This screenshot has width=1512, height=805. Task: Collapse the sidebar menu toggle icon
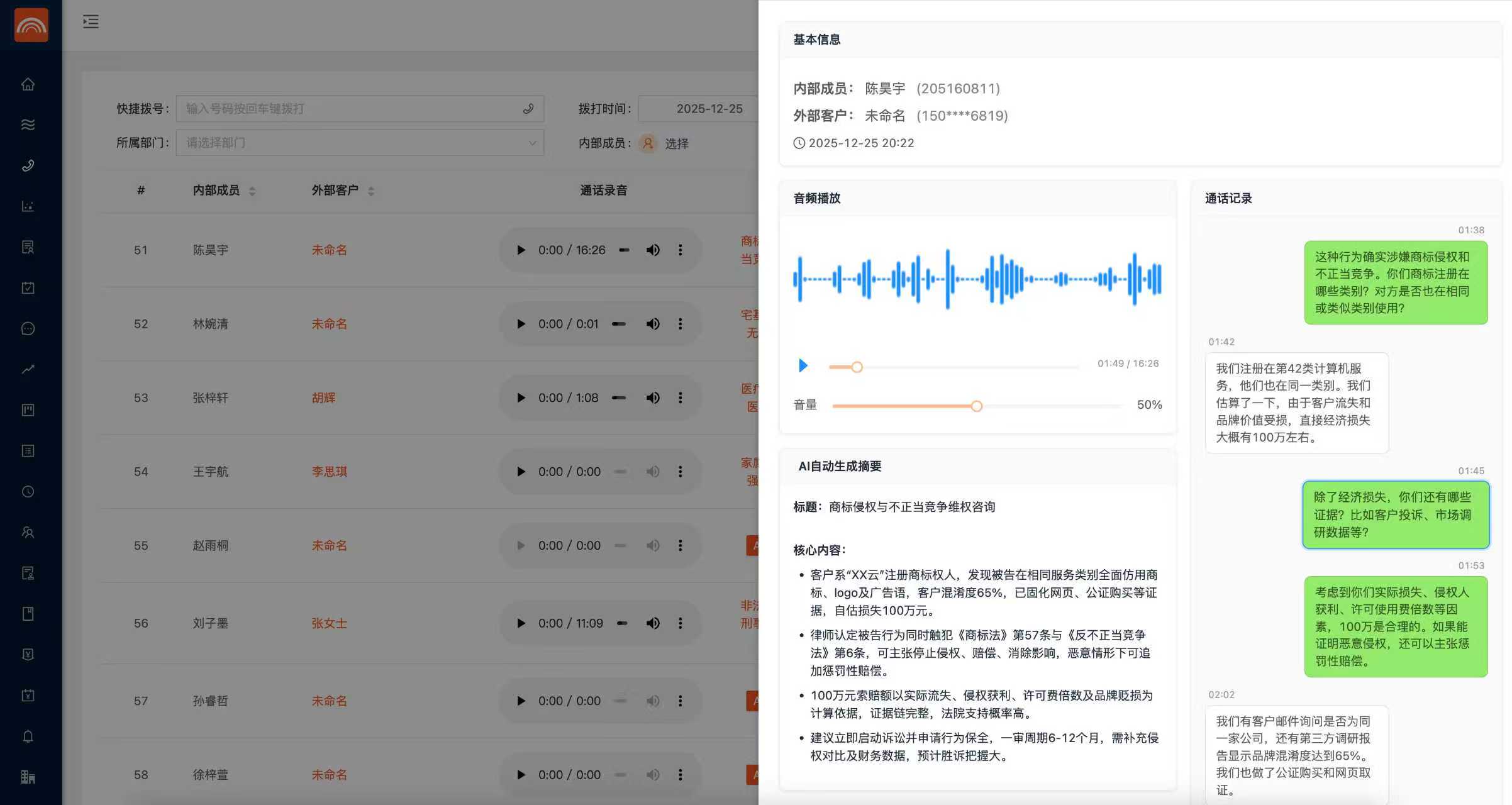(x=91, y=22)
